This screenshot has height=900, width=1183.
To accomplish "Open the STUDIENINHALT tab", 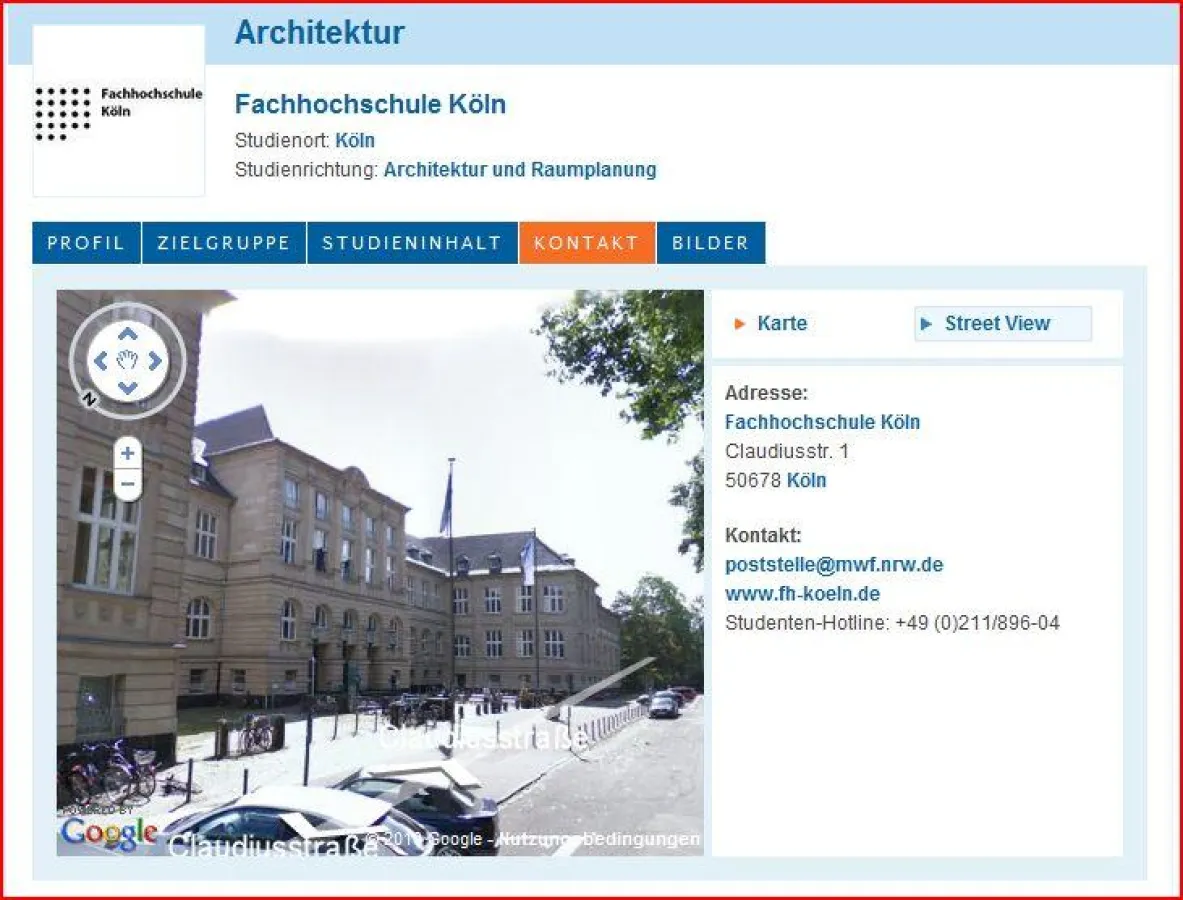I will (411, 242).
